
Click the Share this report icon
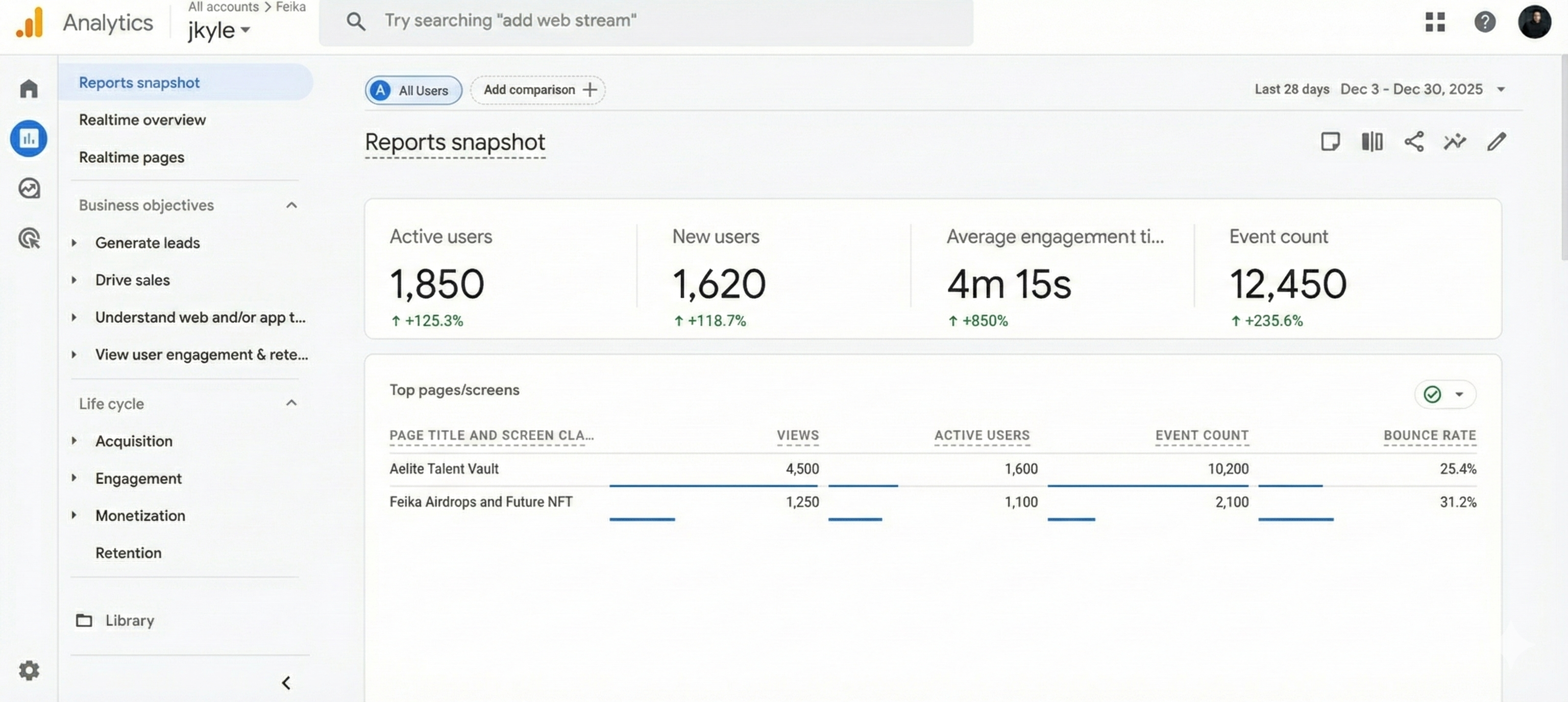pyautogui.click(x=1413, y=142)
